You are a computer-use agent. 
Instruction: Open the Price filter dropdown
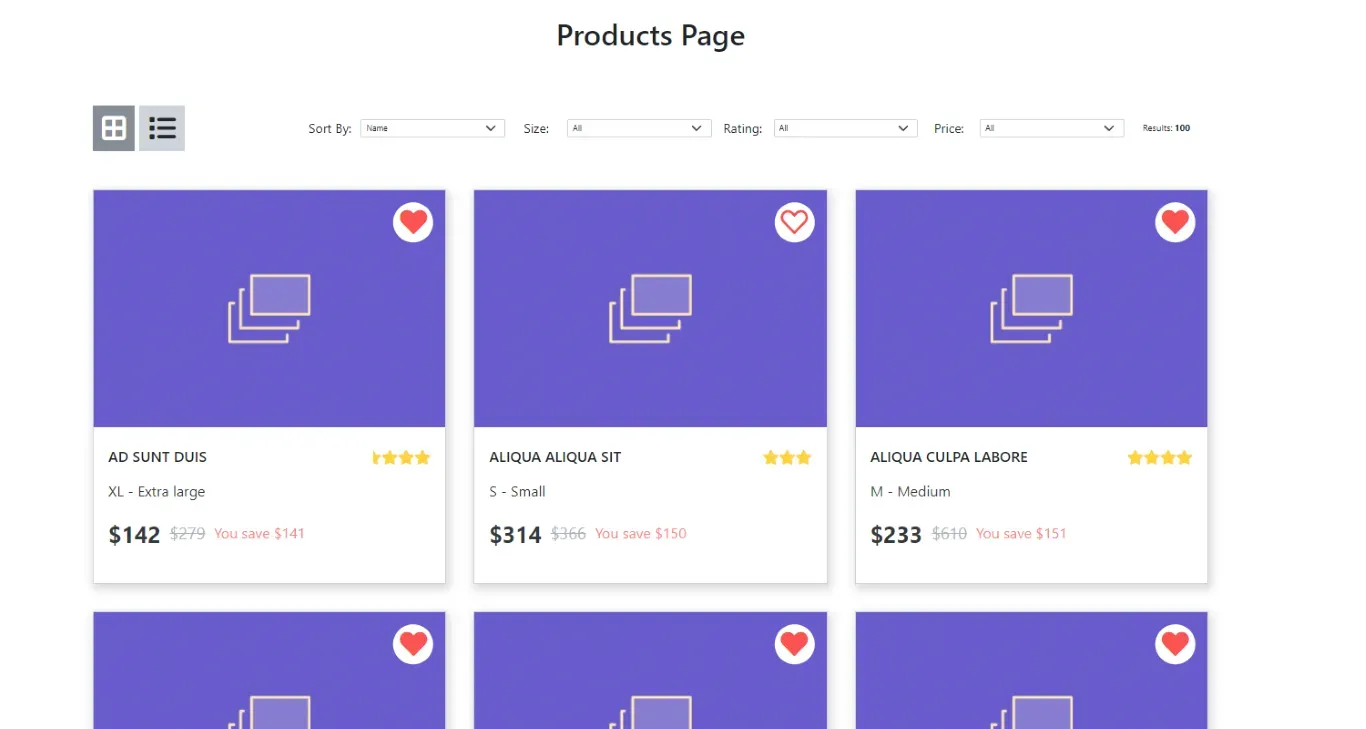pos(1050,128)
